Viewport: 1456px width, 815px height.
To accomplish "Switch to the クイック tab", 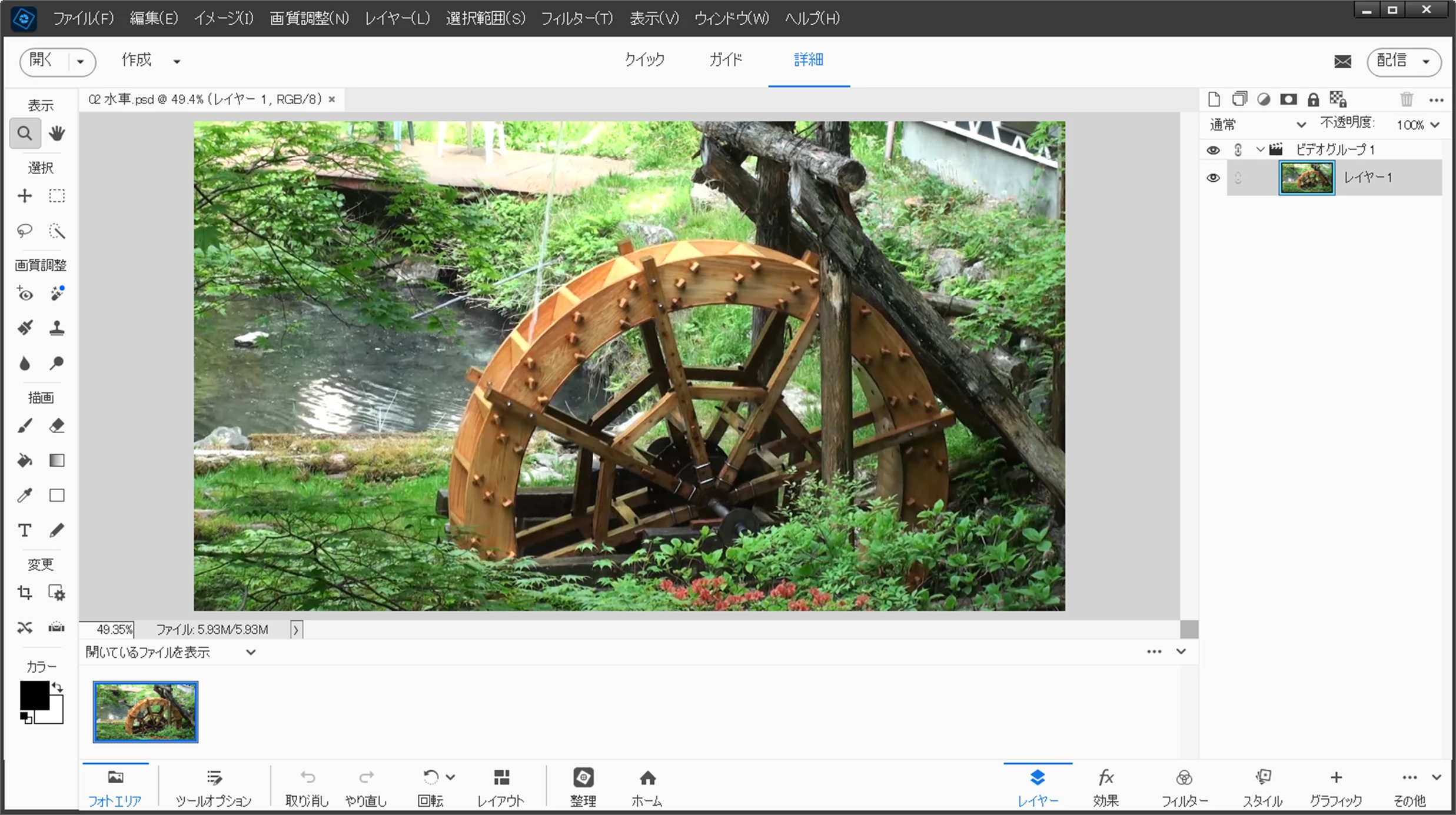I will (x=644, y=60).
